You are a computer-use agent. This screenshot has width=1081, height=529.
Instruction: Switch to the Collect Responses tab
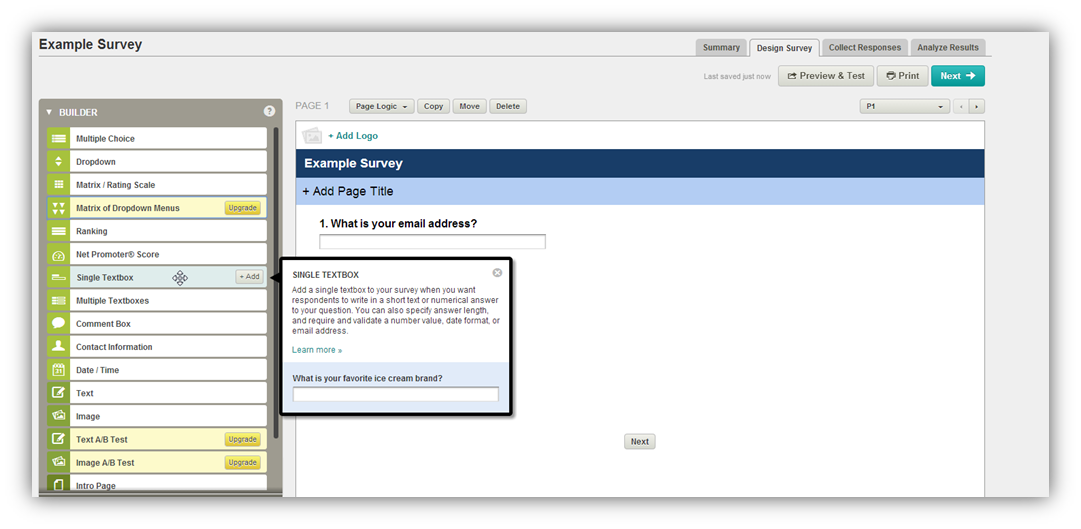pos(865,48)
